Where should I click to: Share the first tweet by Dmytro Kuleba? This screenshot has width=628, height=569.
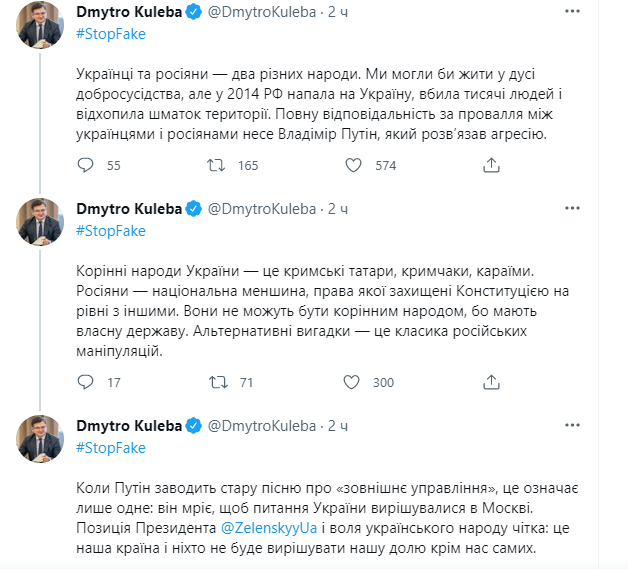pyautogui.click(x=490, y=165)
